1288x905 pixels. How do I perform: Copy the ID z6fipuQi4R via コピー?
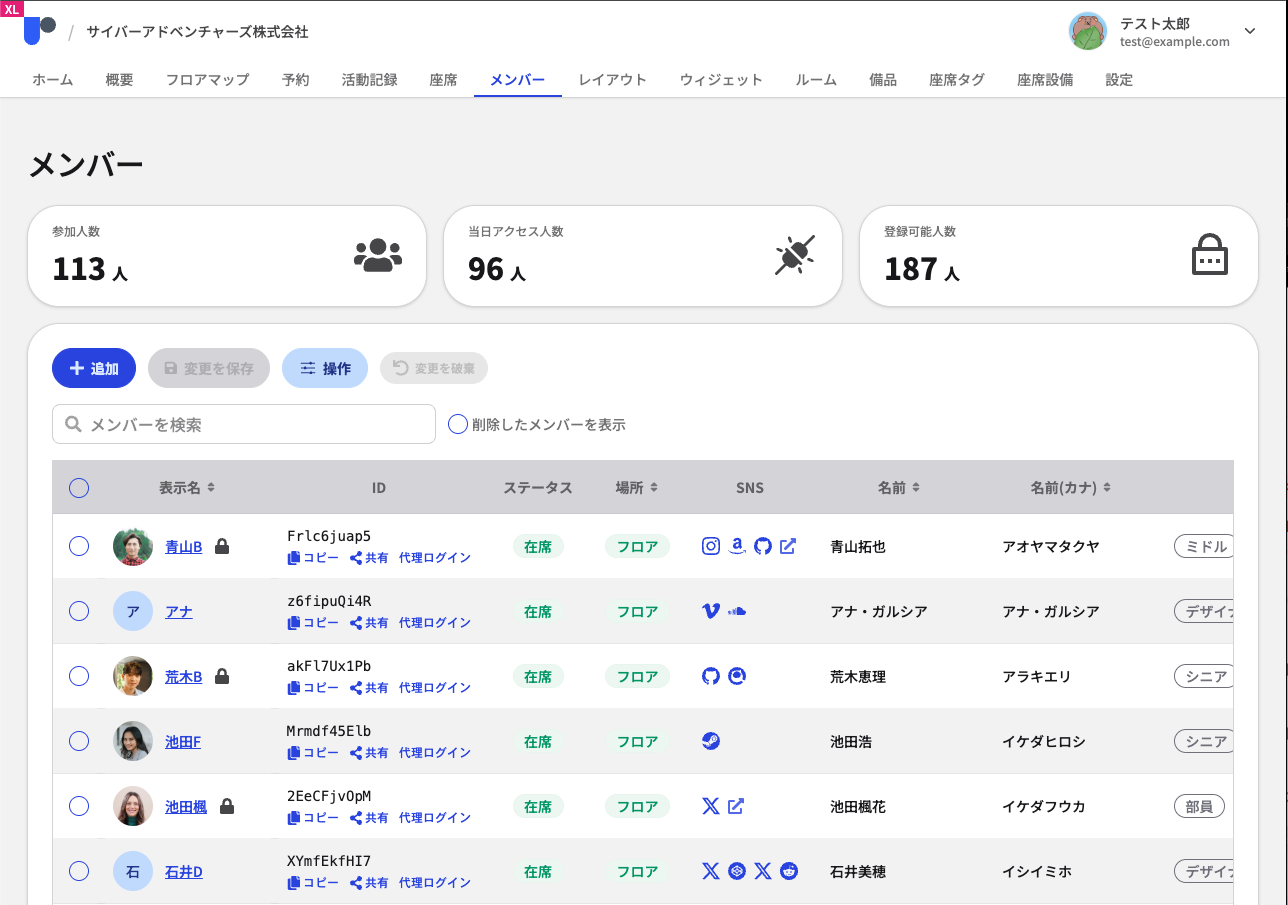[x=314, y=623]
